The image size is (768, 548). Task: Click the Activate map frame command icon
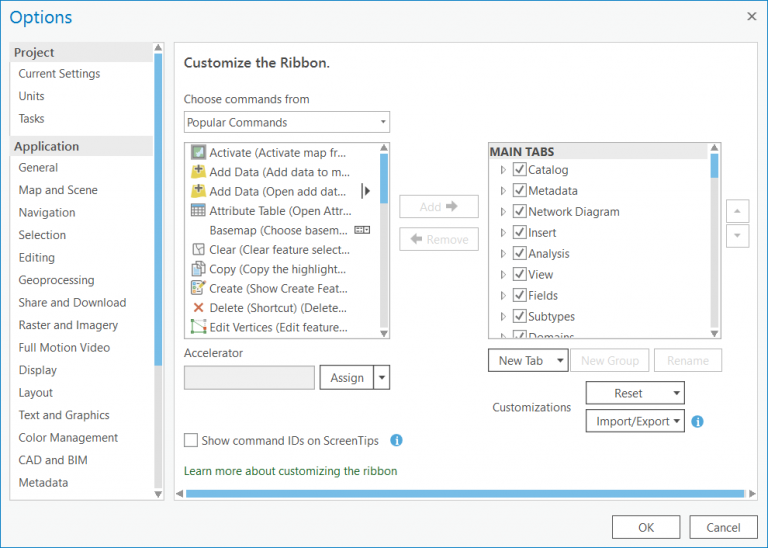tap(198, 153)
